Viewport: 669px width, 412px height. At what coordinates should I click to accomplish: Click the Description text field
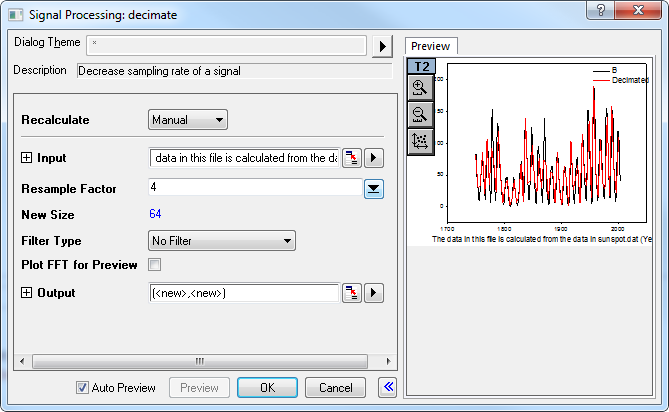coord(234,71)
